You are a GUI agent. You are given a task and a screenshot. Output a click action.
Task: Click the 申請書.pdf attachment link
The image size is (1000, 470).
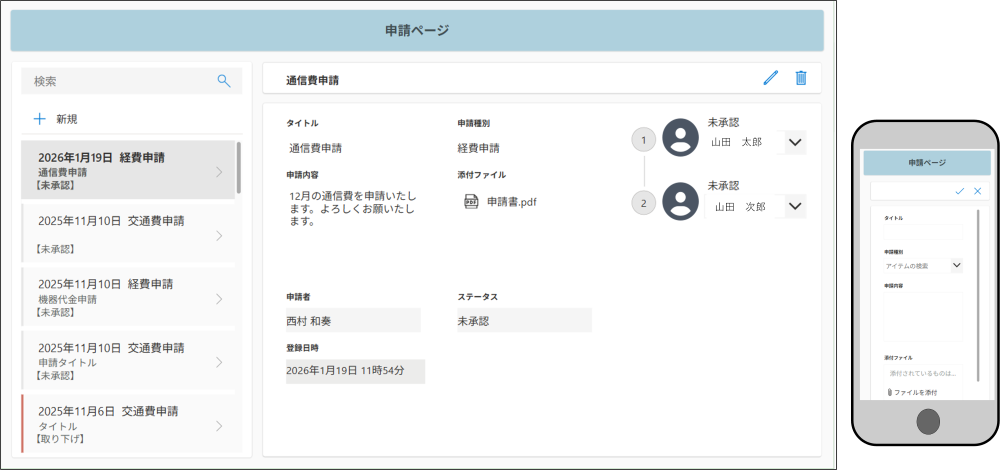point(511,202)
